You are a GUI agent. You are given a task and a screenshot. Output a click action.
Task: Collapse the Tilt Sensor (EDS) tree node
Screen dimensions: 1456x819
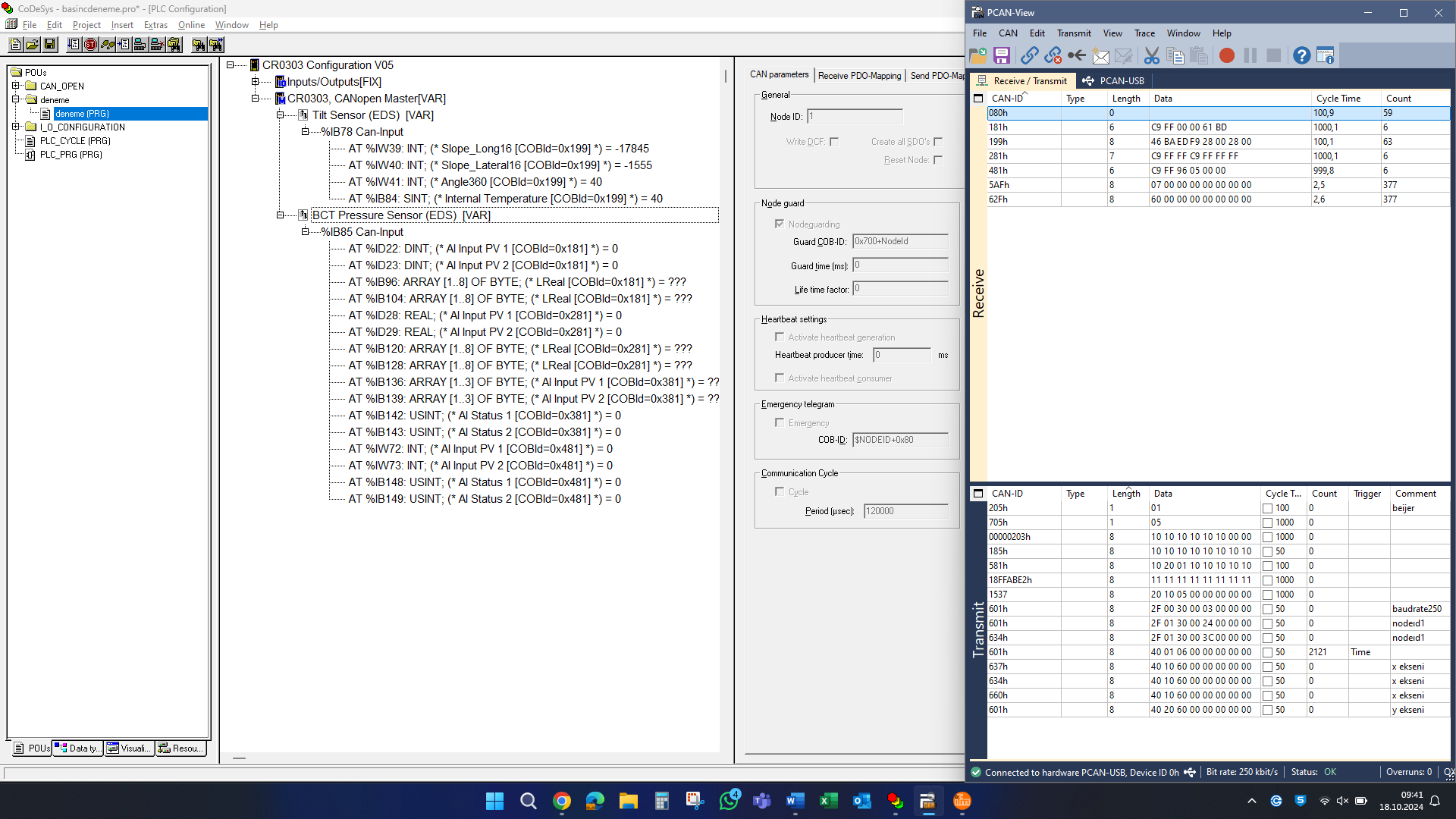pyautogui.click(x=280, y=115)
